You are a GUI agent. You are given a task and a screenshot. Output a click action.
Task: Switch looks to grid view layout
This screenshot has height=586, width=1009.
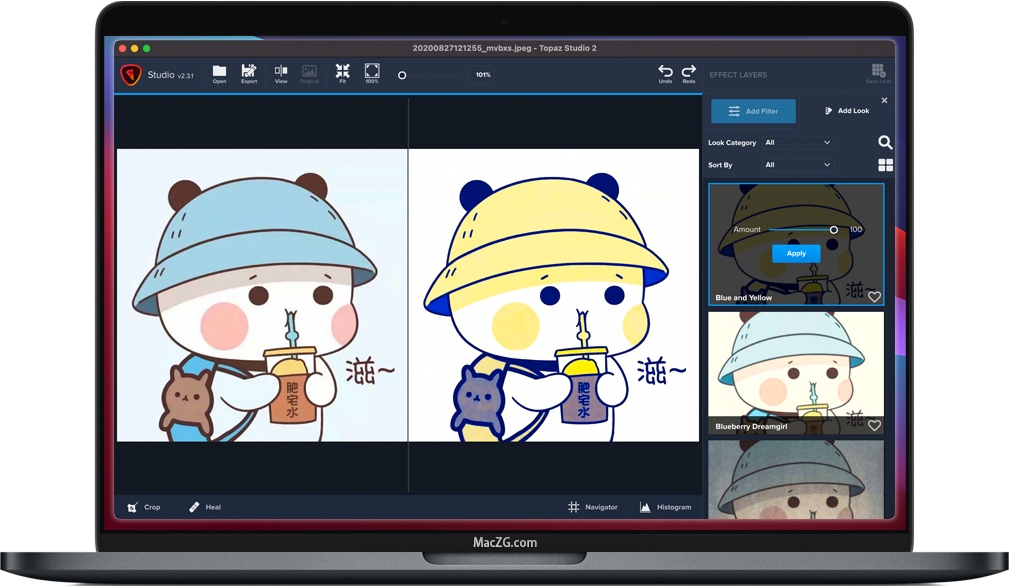pyautogui.click(x=885, y=165)
